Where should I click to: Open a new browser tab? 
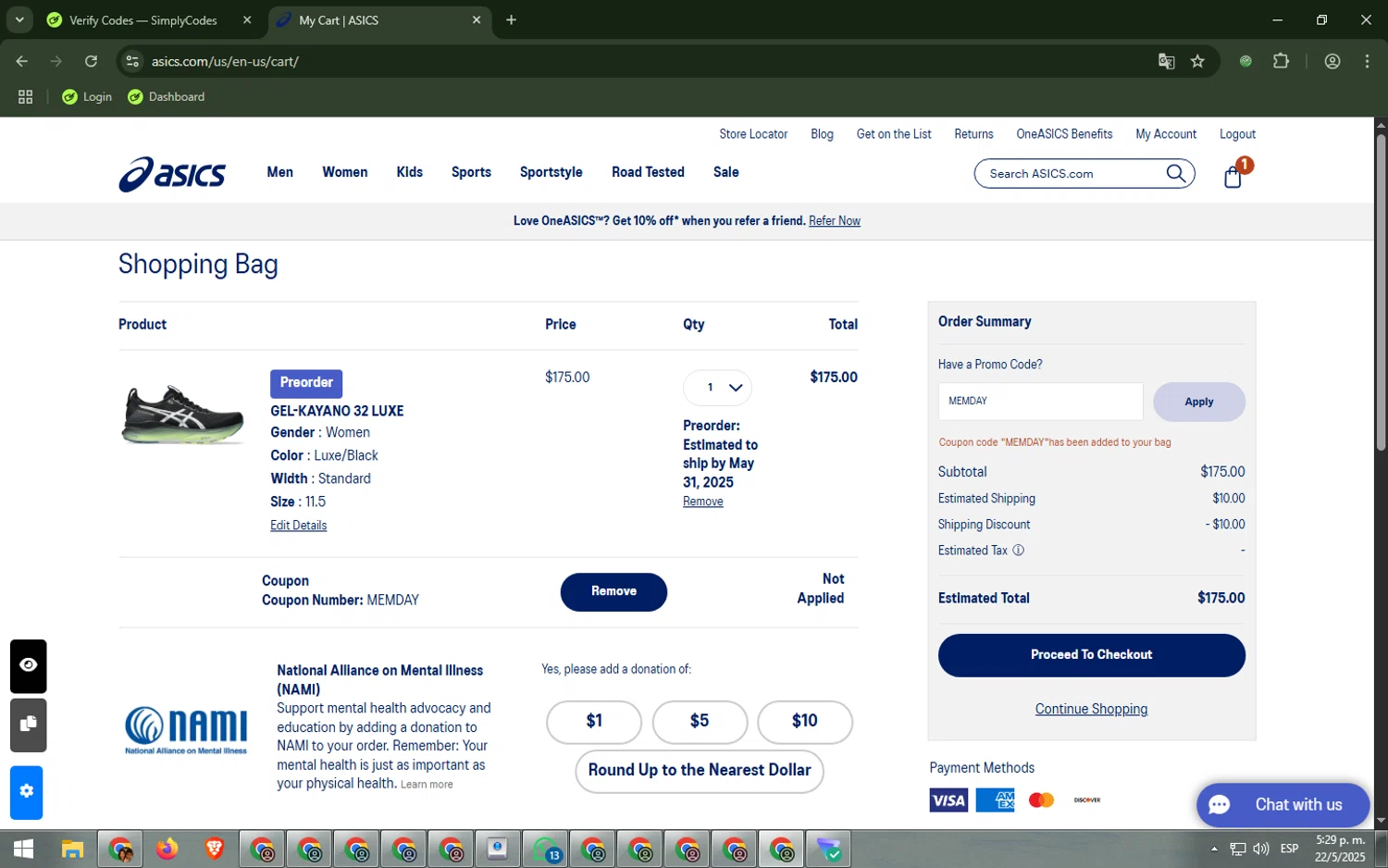click(x=511, y=19)
